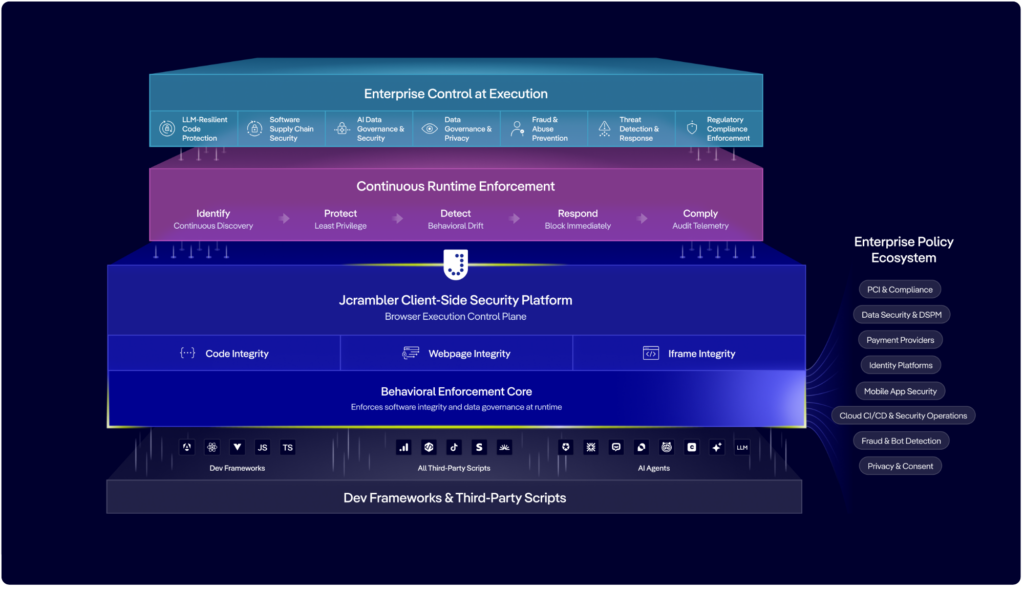Click the AI Agents caption
The image size is (1024, 593).
(654, 468)
